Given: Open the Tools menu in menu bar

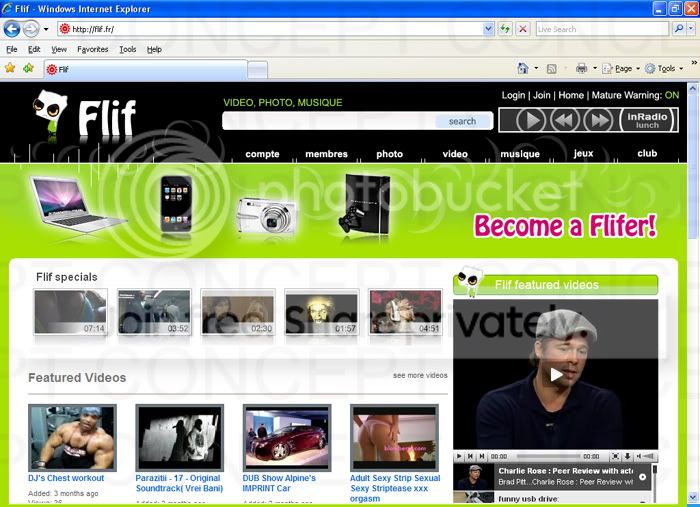Looking at the screenshot, I should point(128,50).
